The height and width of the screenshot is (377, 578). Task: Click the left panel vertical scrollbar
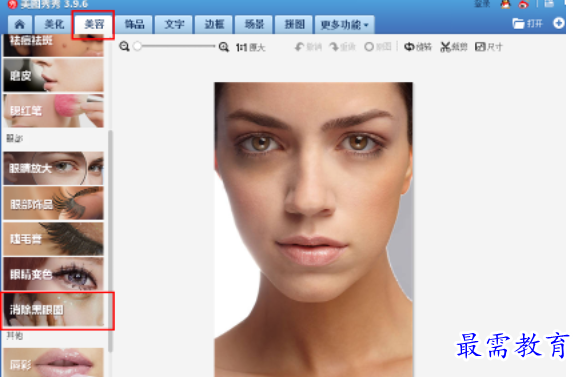click(110, 240)
